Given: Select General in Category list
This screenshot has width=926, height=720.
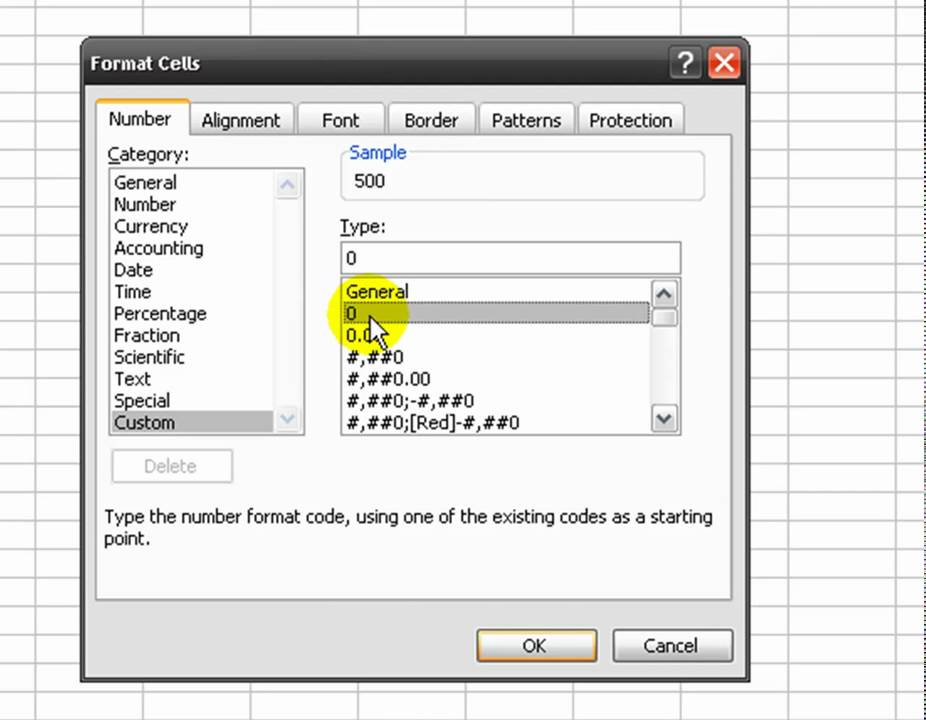Looking at the screenshot, I should point(193,183).
